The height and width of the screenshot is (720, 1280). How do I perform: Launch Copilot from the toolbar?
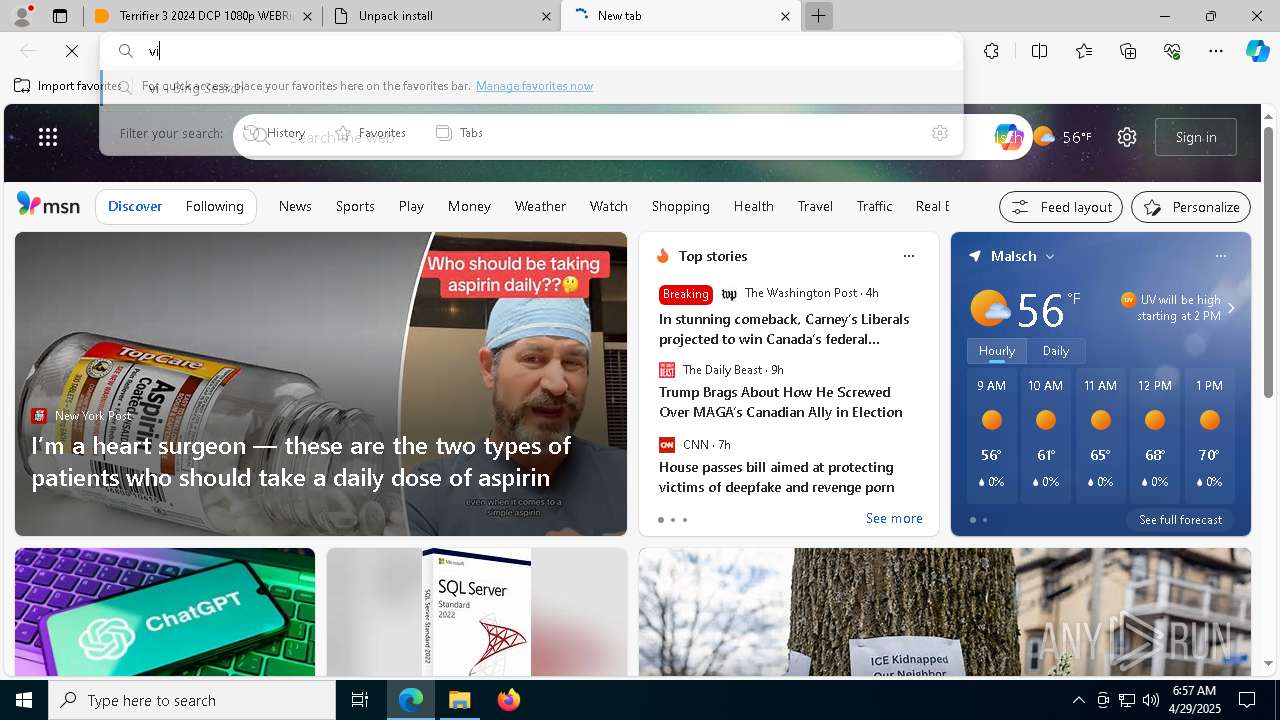point(1257,51)
